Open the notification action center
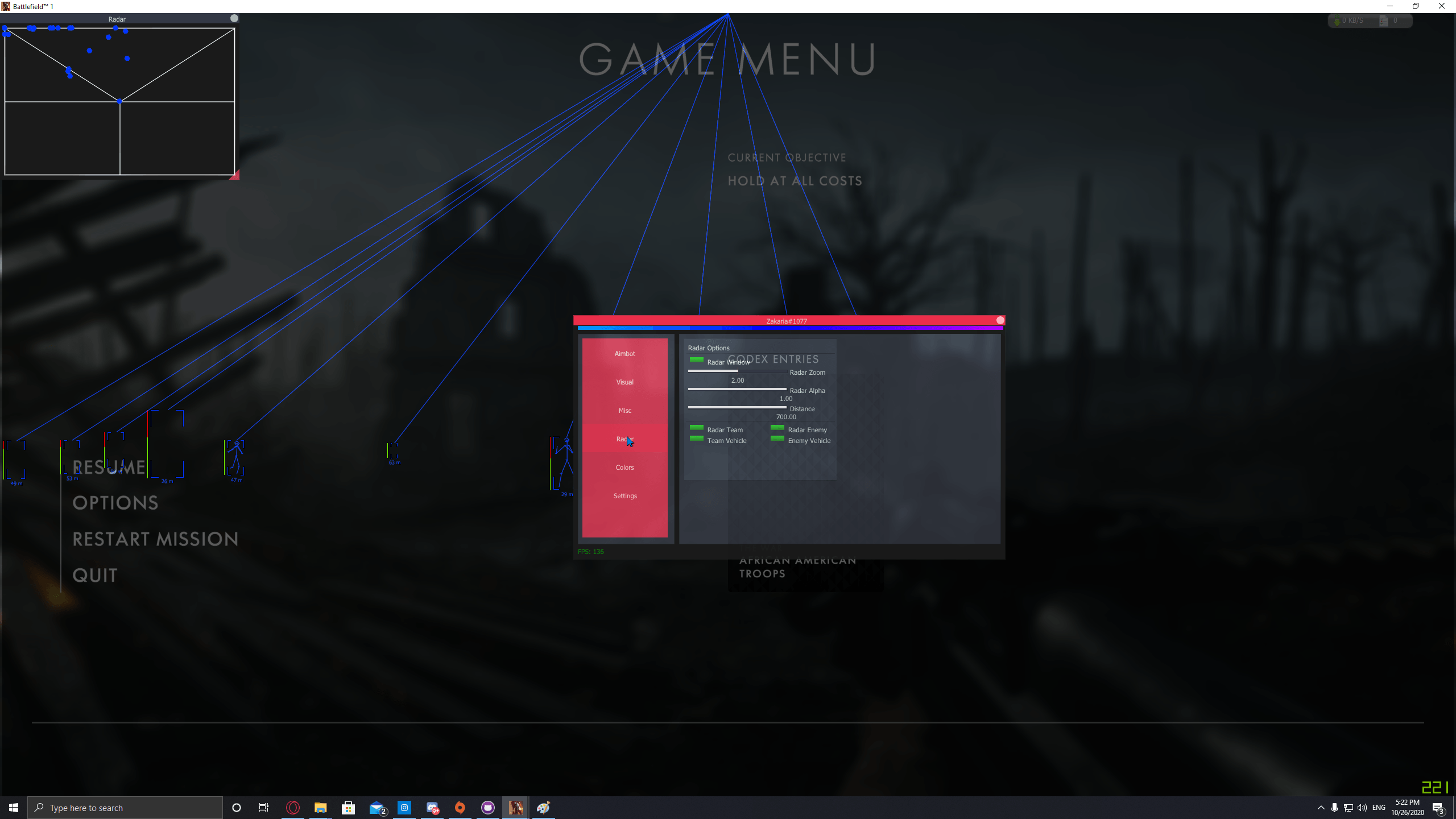This screenshot has height=819, width=1456. 1438,808
